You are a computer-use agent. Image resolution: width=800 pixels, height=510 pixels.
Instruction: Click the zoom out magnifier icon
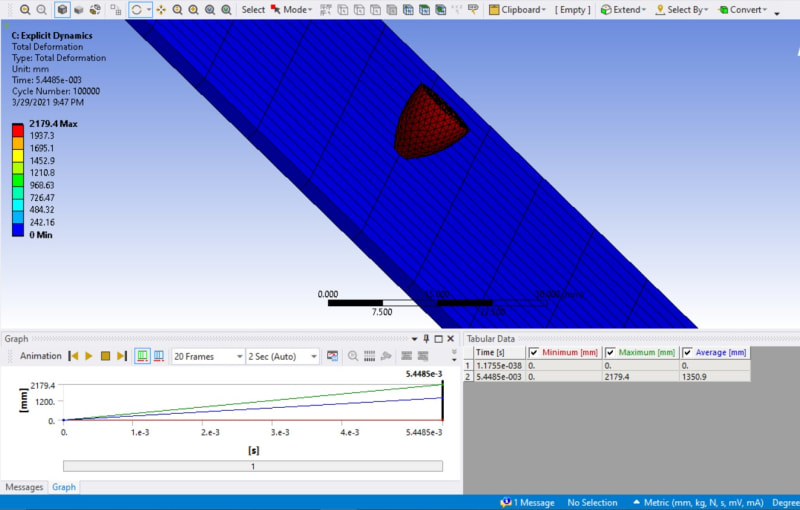click(x=41, y=9)
